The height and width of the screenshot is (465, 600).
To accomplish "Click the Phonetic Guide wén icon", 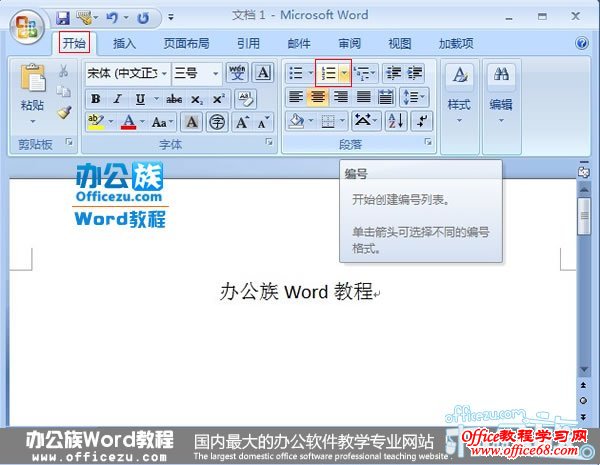I will 237,73.
